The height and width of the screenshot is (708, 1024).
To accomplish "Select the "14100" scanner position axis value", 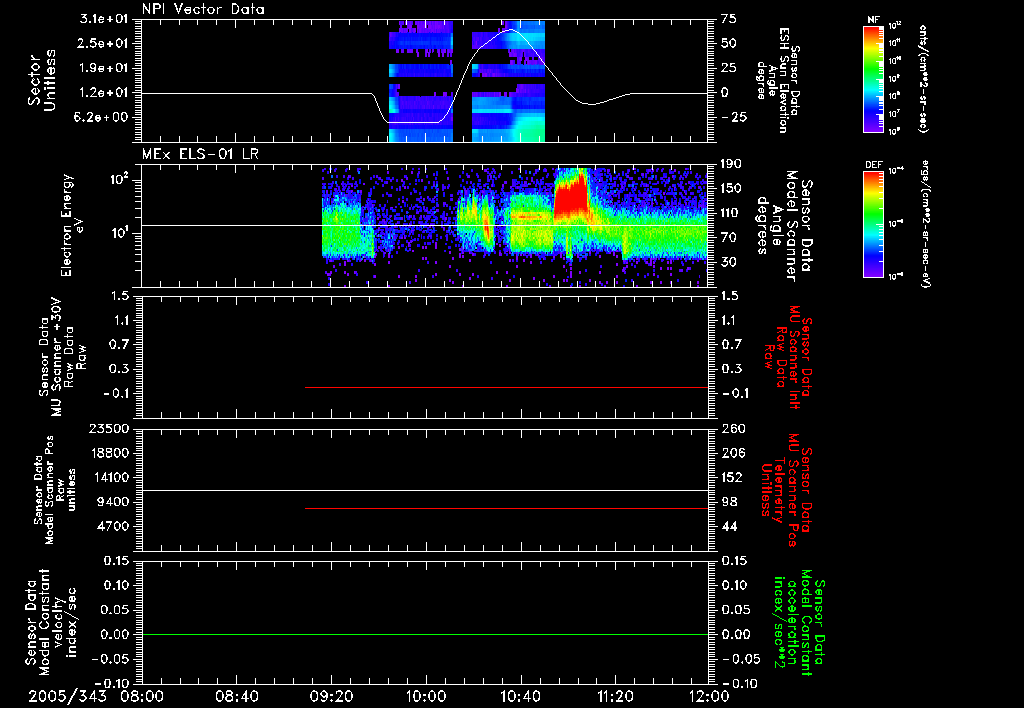I will 108,477.
